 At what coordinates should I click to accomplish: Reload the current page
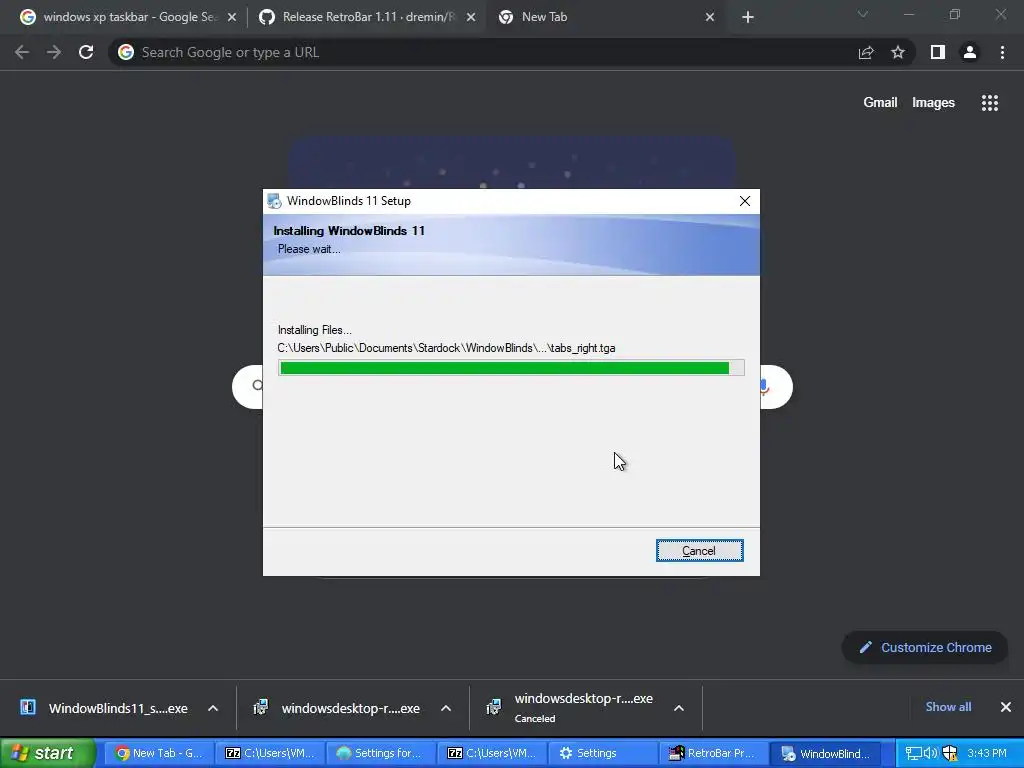pos(86,52)
